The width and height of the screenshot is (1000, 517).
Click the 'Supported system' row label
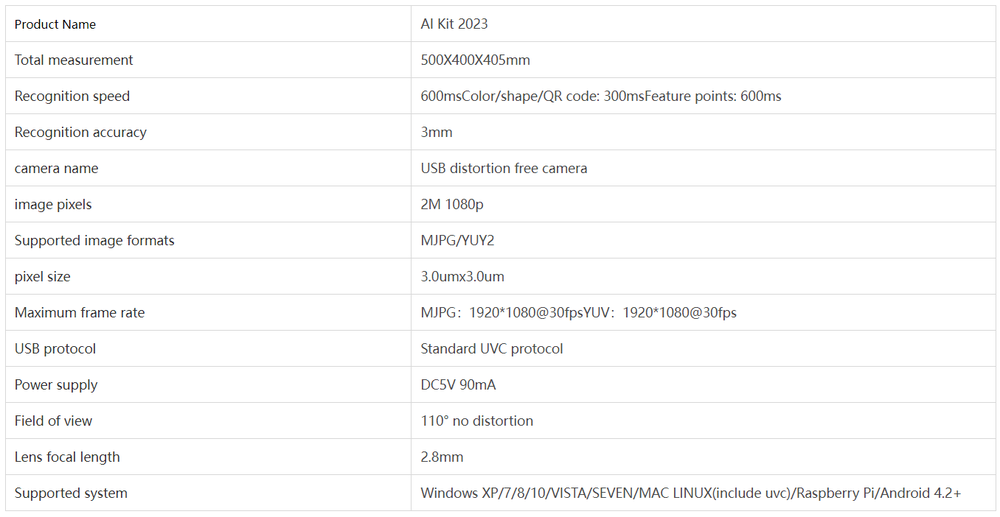pos(70,492)
